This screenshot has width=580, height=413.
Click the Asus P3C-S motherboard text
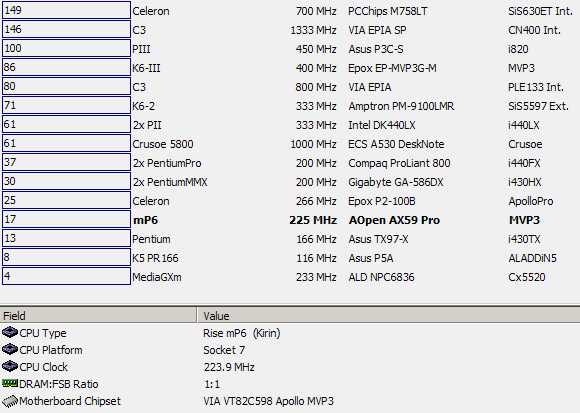point(376,49)
